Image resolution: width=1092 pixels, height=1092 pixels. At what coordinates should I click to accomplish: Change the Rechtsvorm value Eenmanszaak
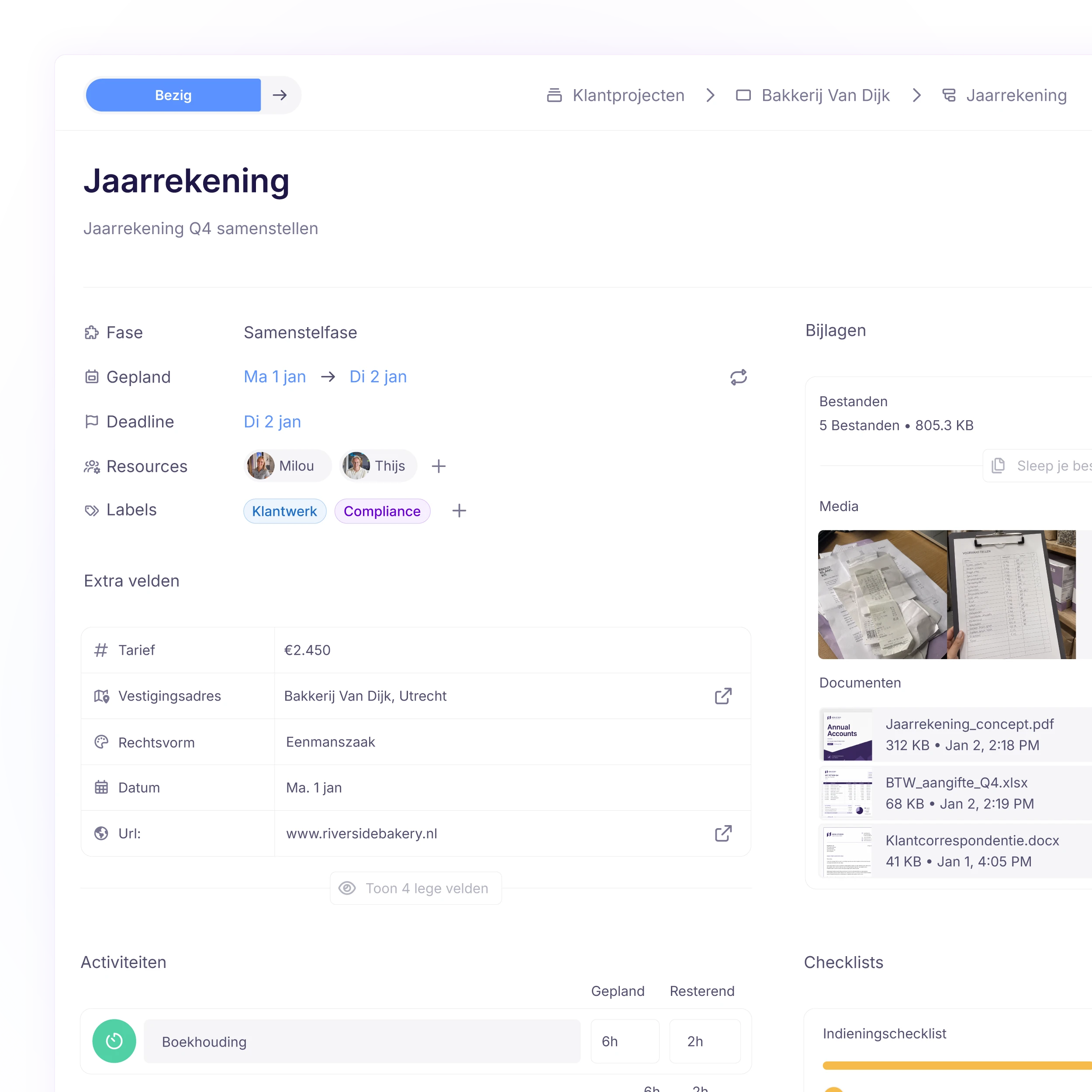(x=331, y=742)
